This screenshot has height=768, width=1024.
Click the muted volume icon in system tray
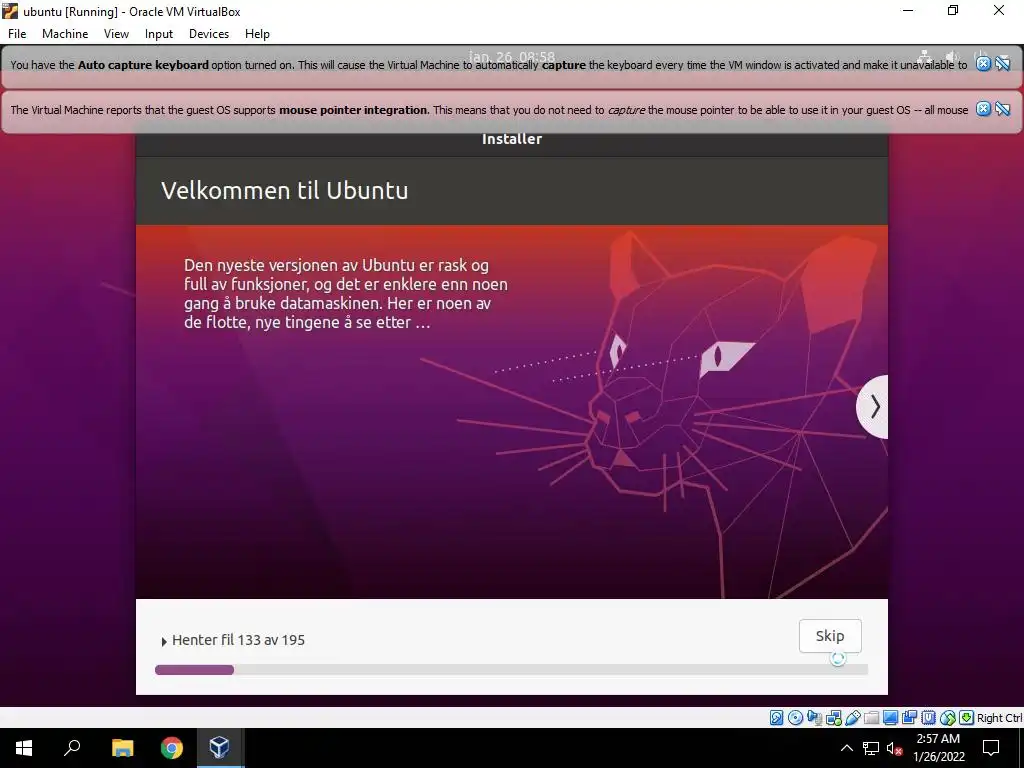[895, 748]
